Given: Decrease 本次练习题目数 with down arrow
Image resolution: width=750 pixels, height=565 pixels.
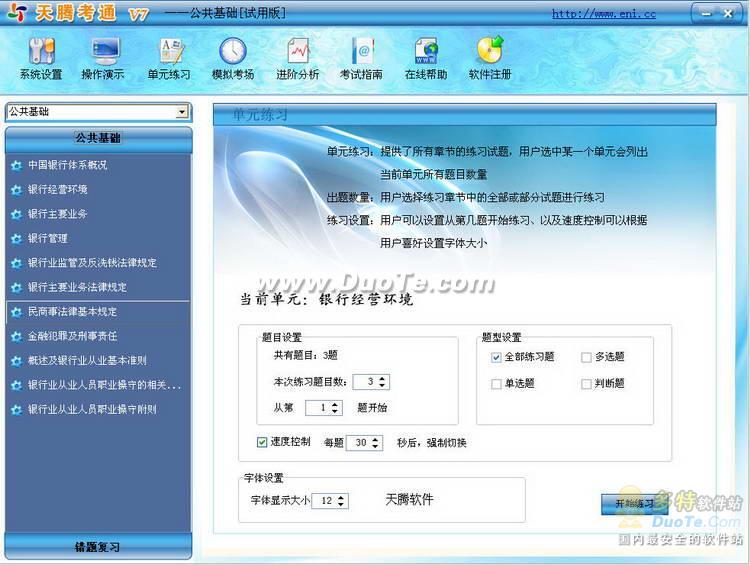Looking at the screenshot, I should click(382, 385).
